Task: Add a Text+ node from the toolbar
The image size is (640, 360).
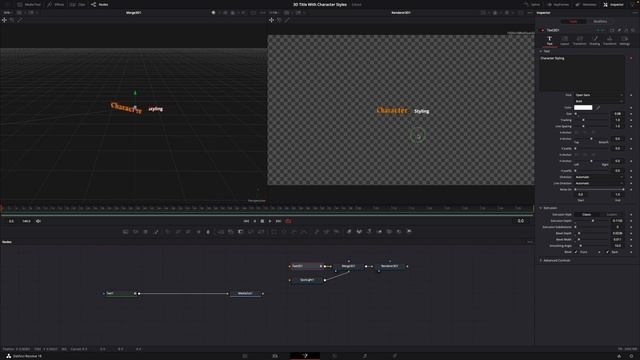Action: [146, 231]
